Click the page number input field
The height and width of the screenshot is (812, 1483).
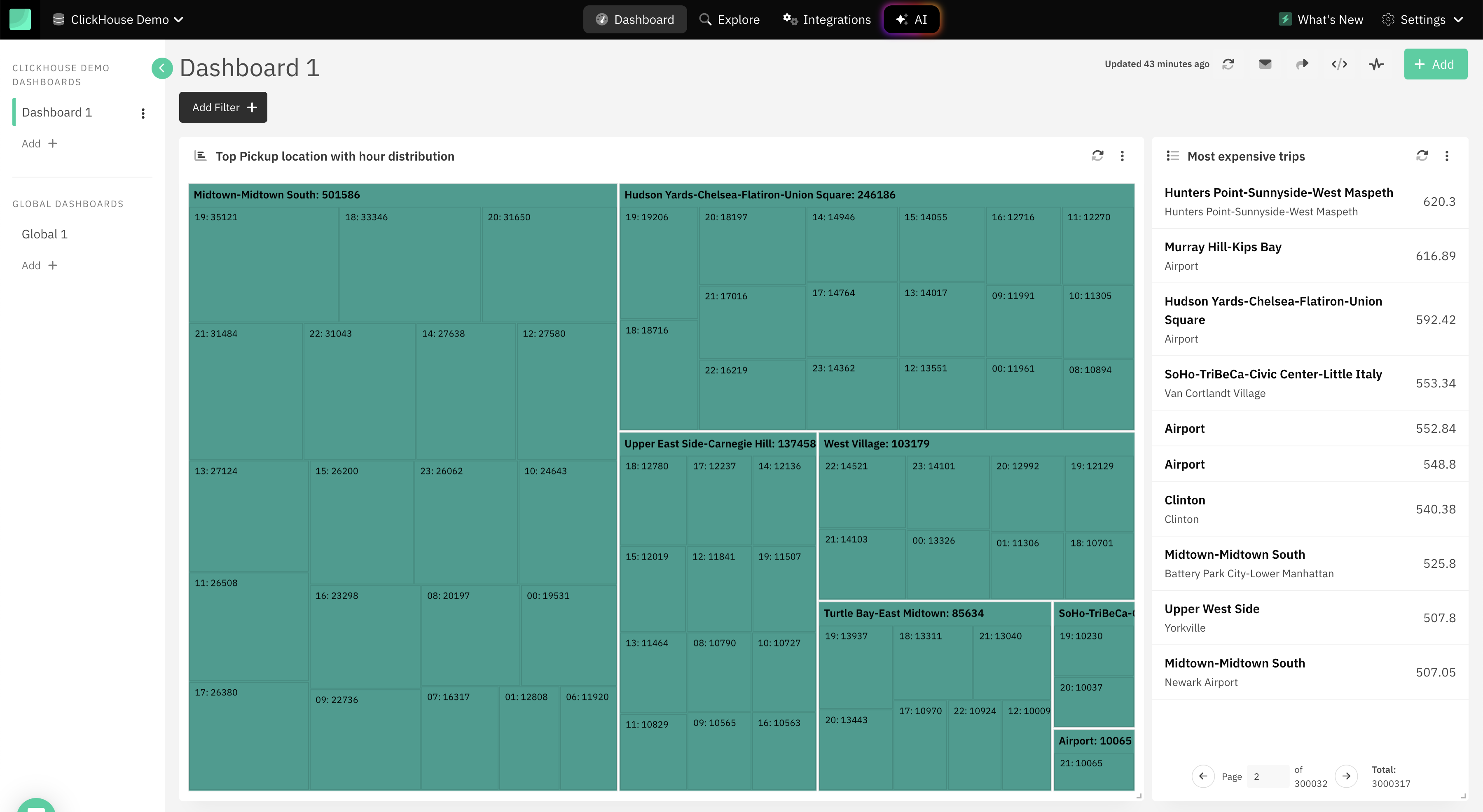(x=1268, y=776)
